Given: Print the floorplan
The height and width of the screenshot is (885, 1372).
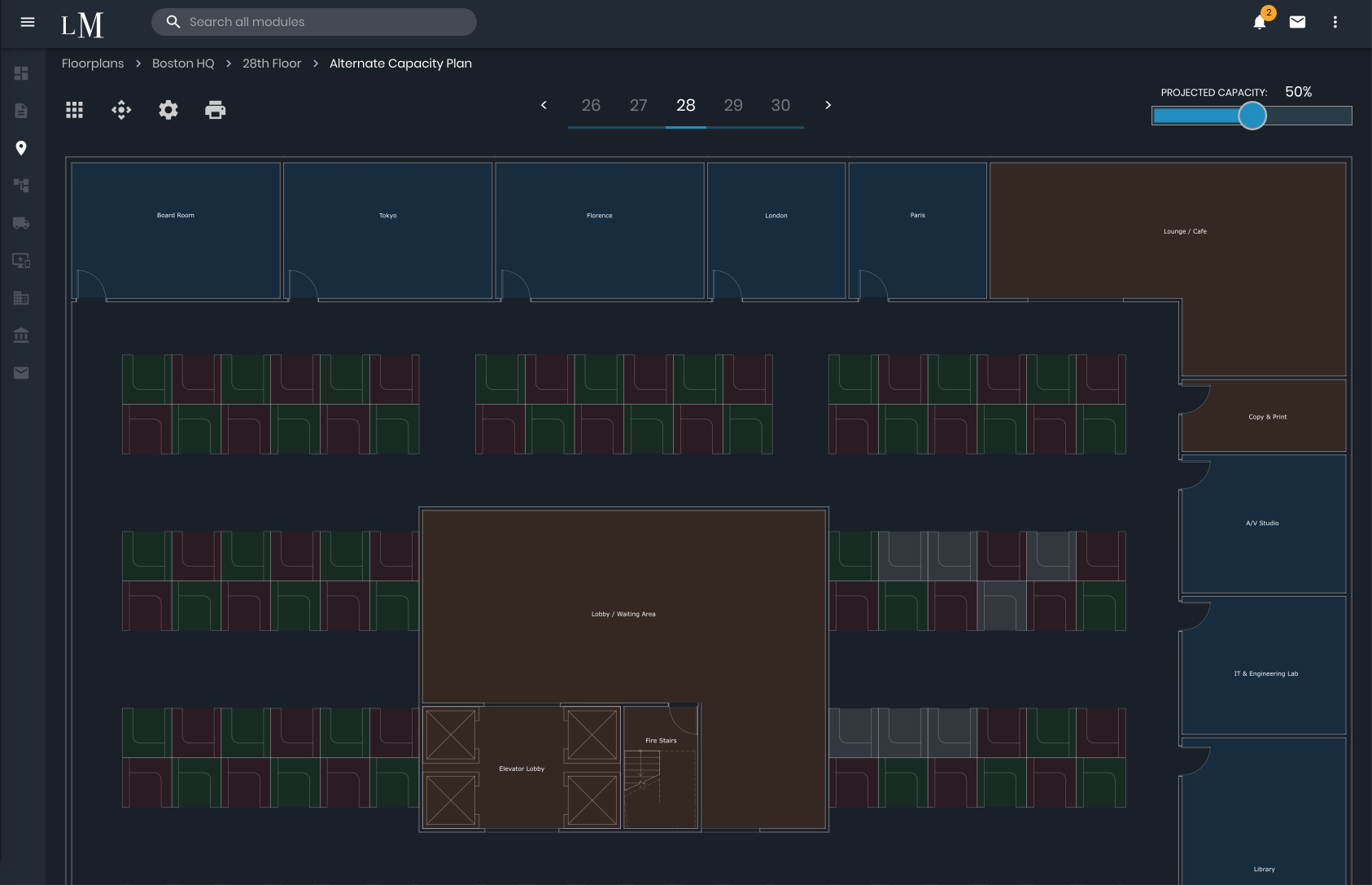Looking at the screenshot, I should click(215, 110).
